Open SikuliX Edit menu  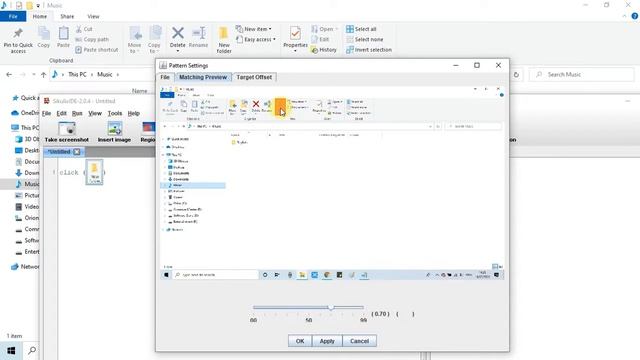(x=62, y=113)
